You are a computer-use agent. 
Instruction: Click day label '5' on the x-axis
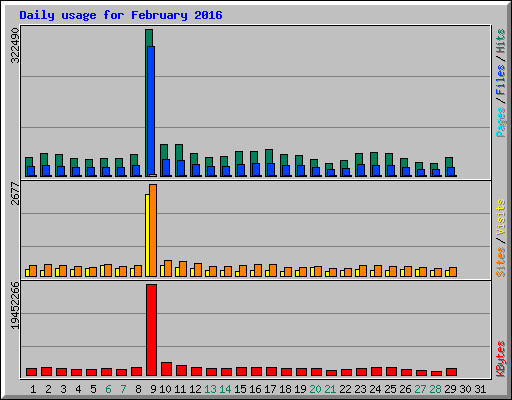[x=93, y=389]
